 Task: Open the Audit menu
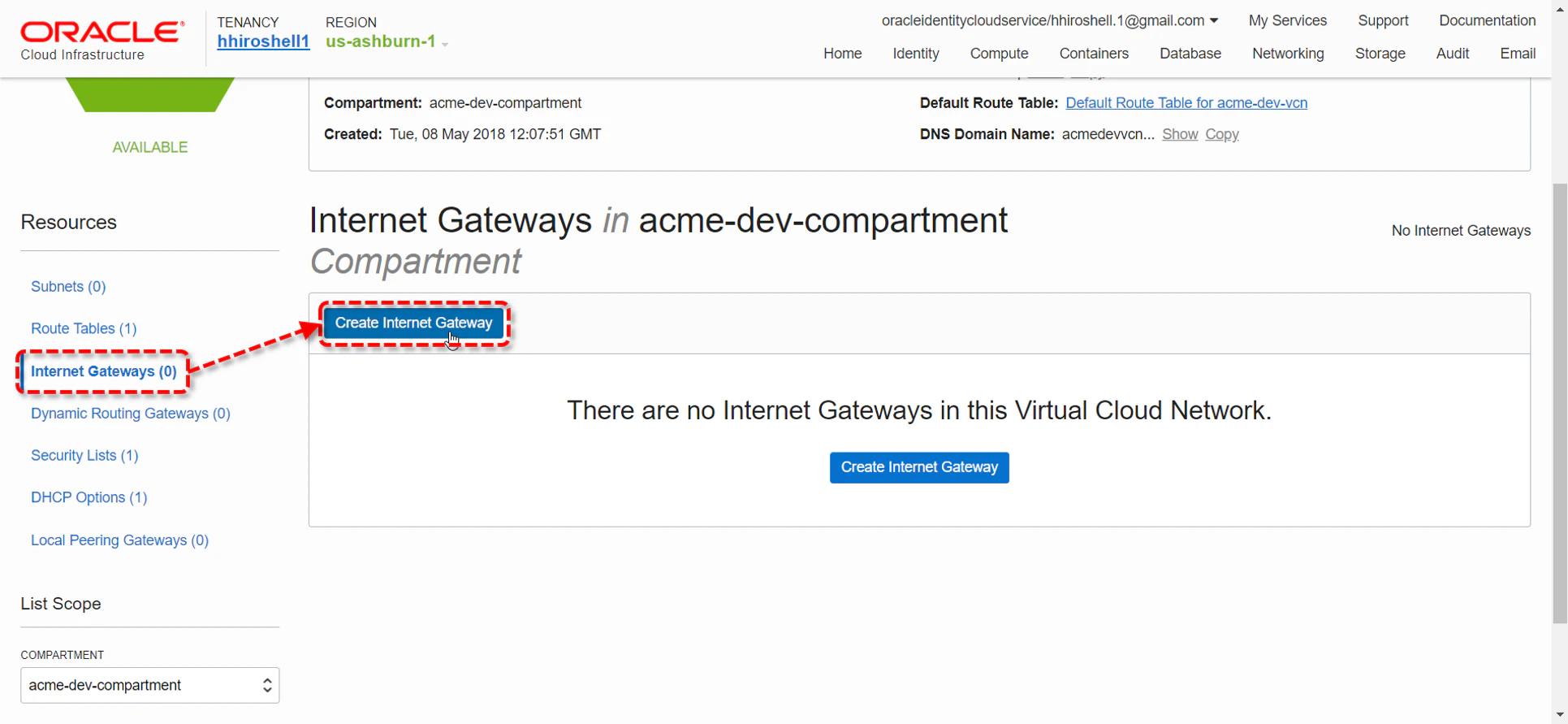click(1452, 54)
